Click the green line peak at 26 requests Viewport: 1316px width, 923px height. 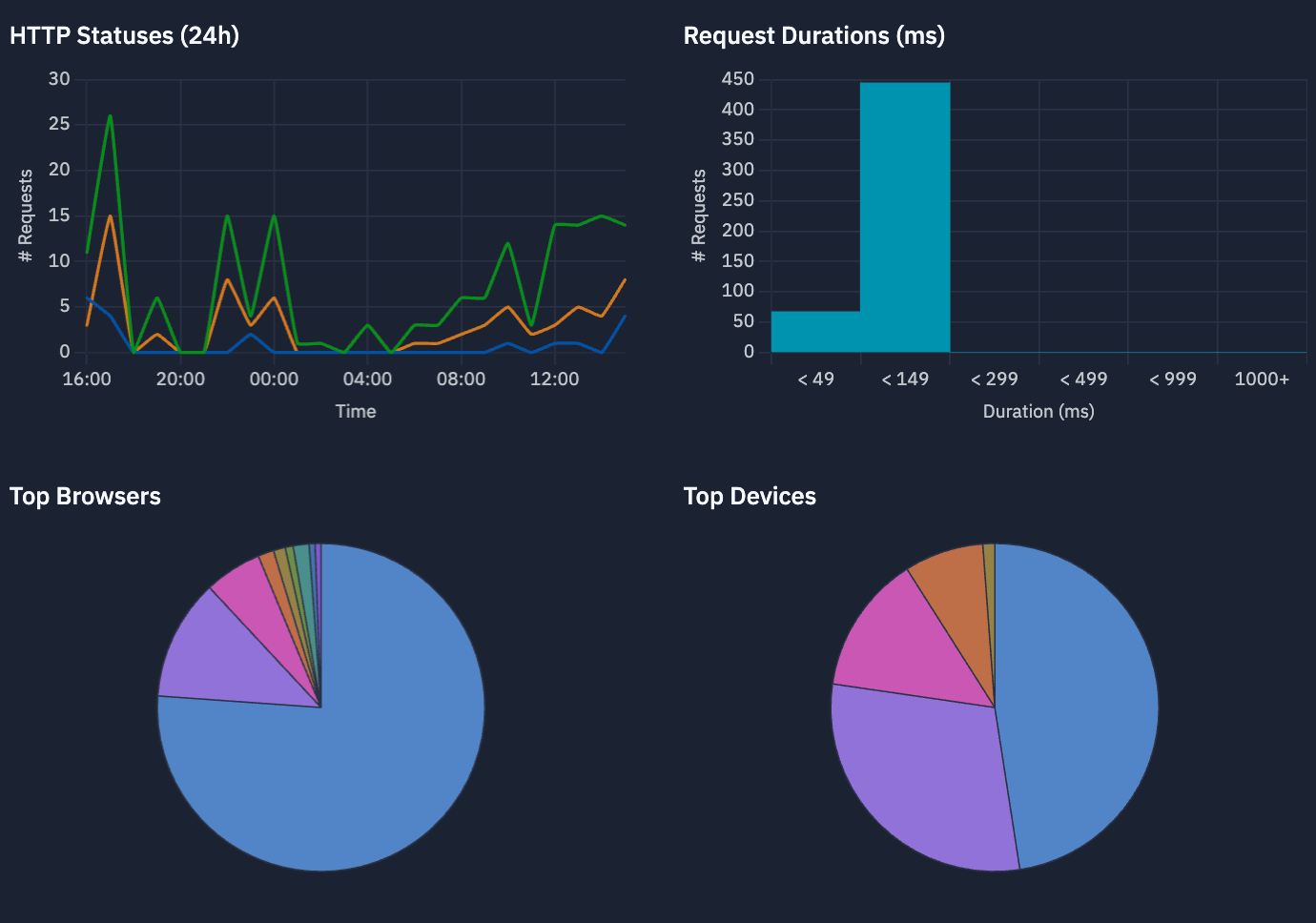111,116
